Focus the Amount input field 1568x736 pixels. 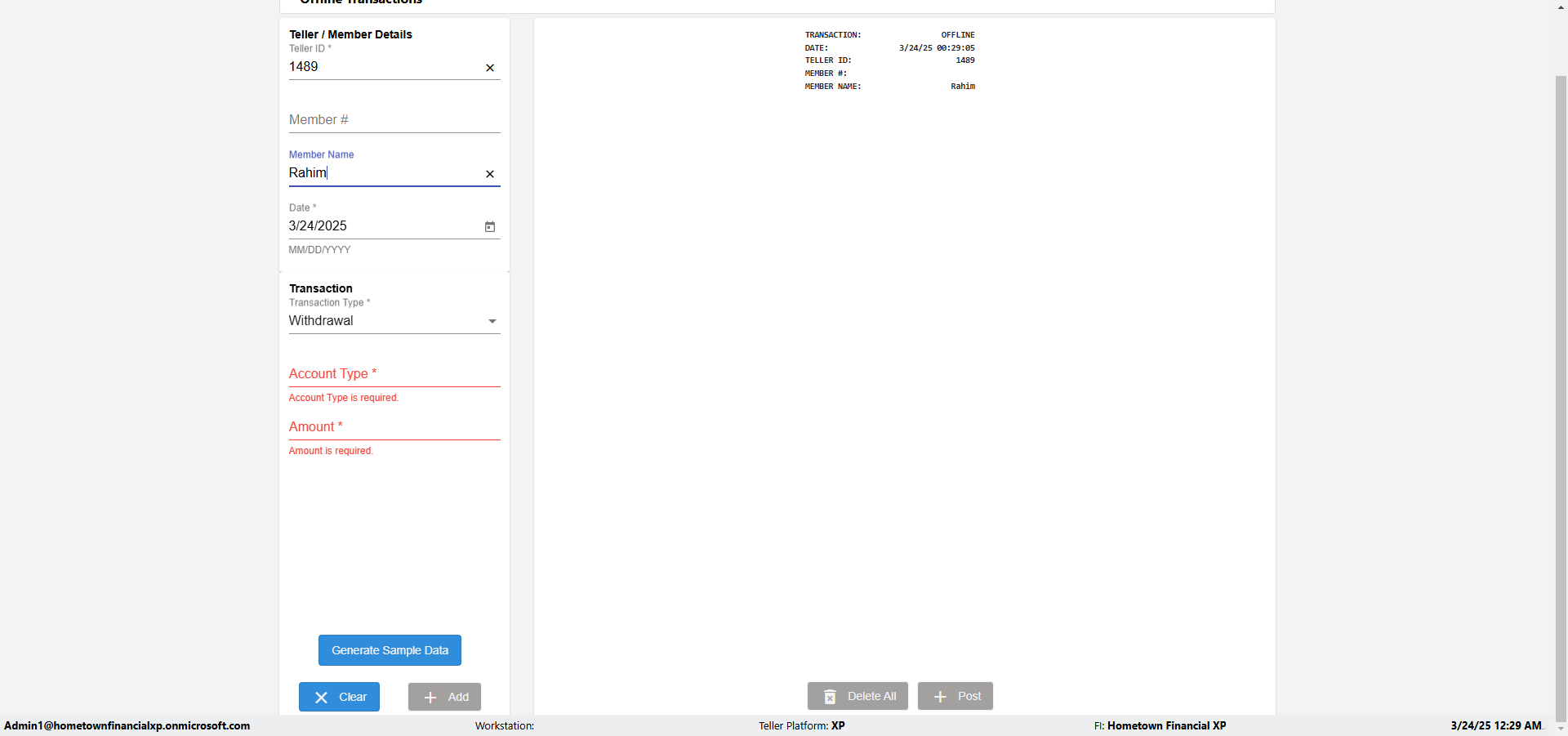point(394,426)
